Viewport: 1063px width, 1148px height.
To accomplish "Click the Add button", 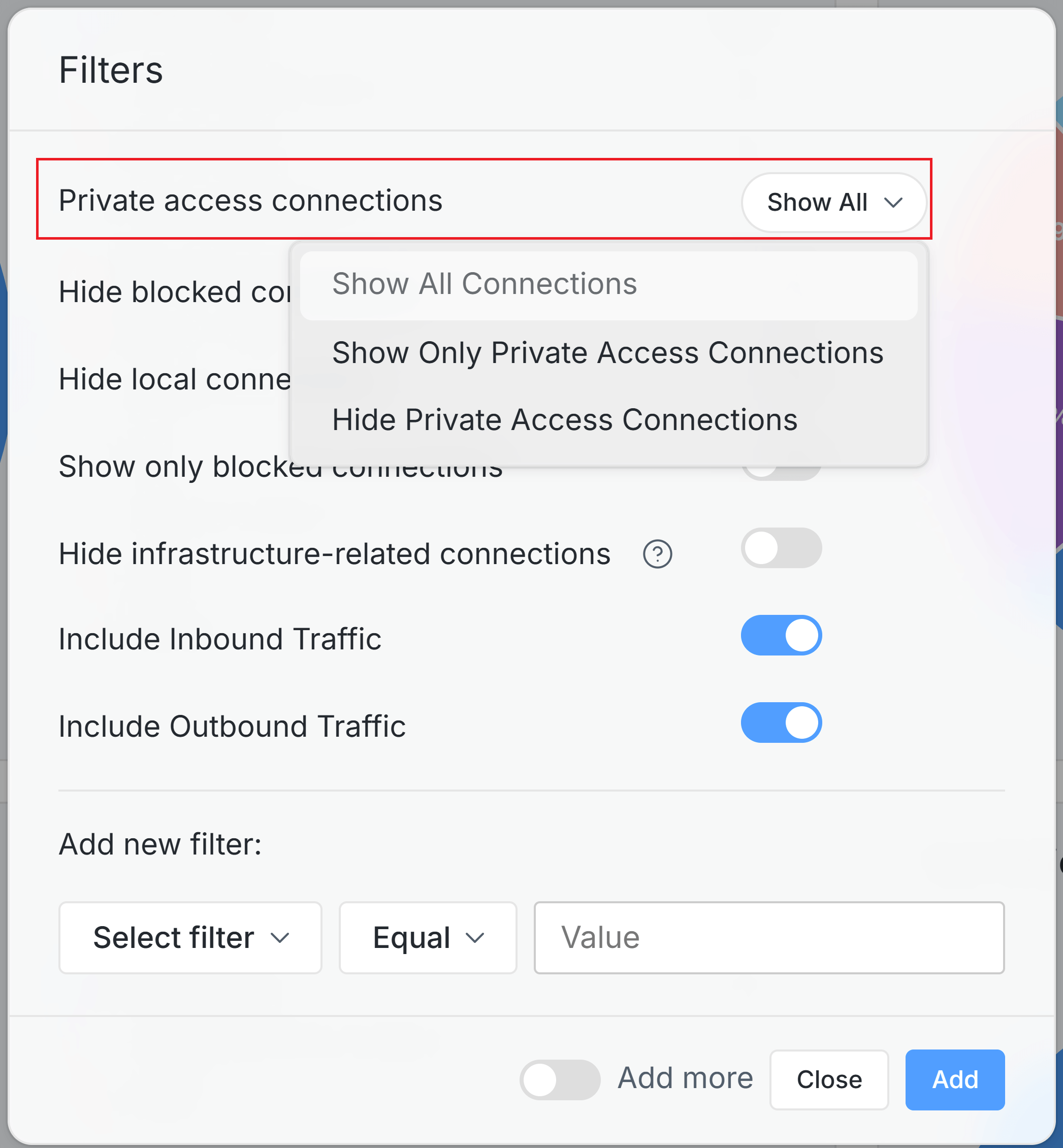I will (x=954, y=1079).
